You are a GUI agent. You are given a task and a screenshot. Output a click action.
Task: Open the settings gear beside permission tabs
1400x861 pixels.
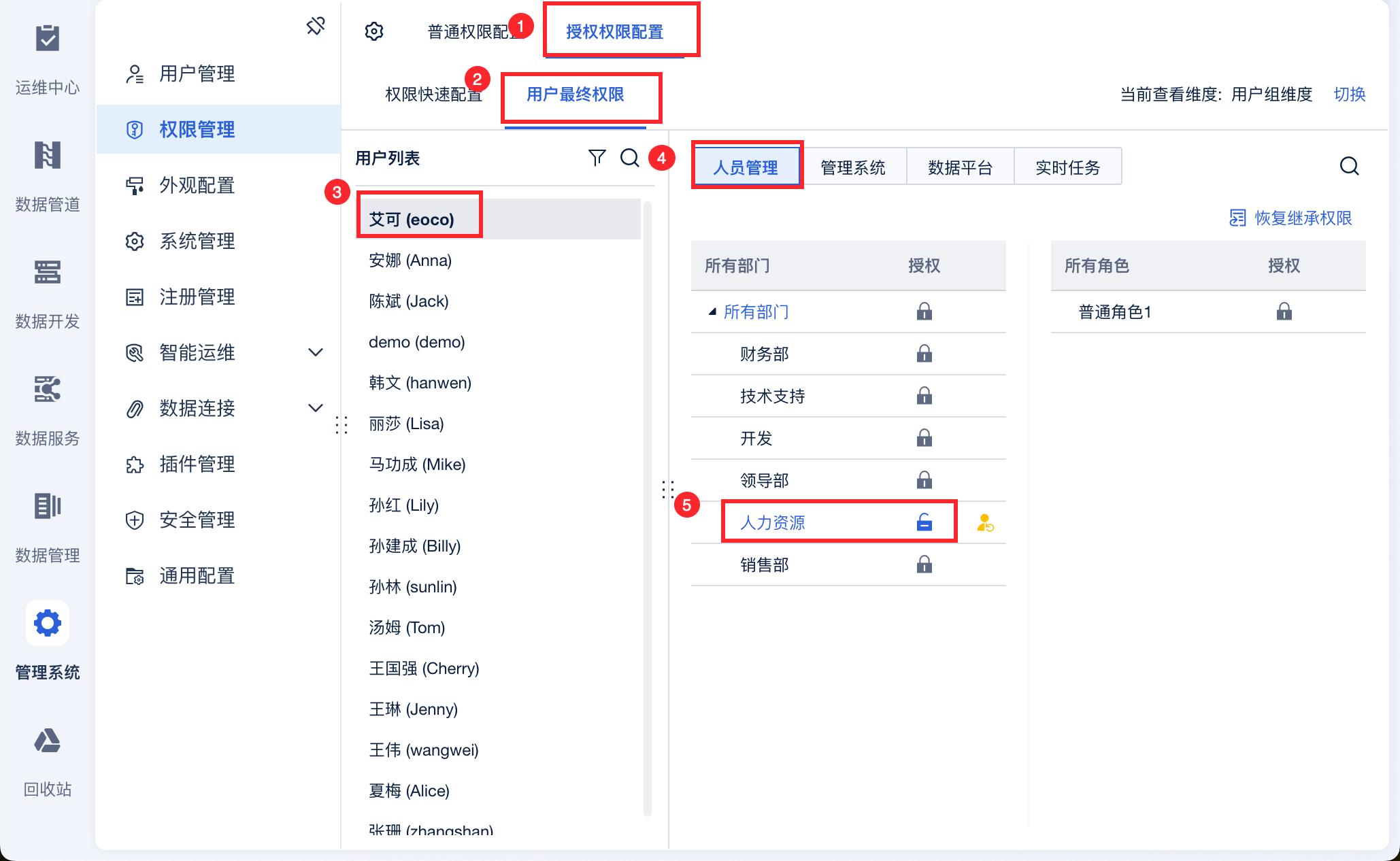tap(374, 31)
